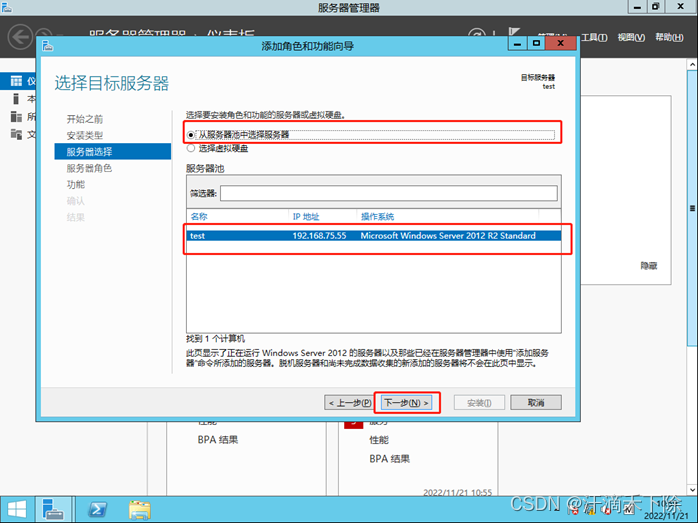Open the 开始之前 wizard step
Screen dimensions: 698x523
pos(85,119)
